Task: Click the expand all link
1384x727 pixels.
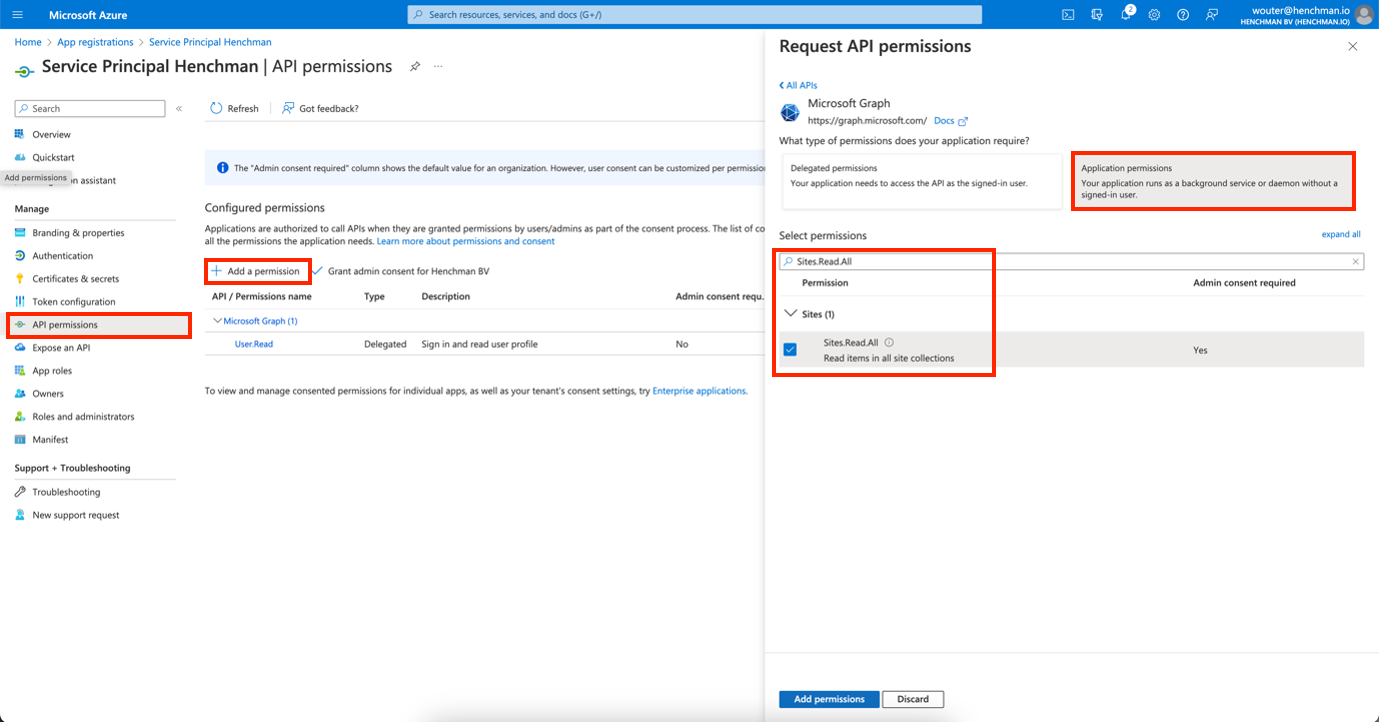Action: coord(1340,234)
